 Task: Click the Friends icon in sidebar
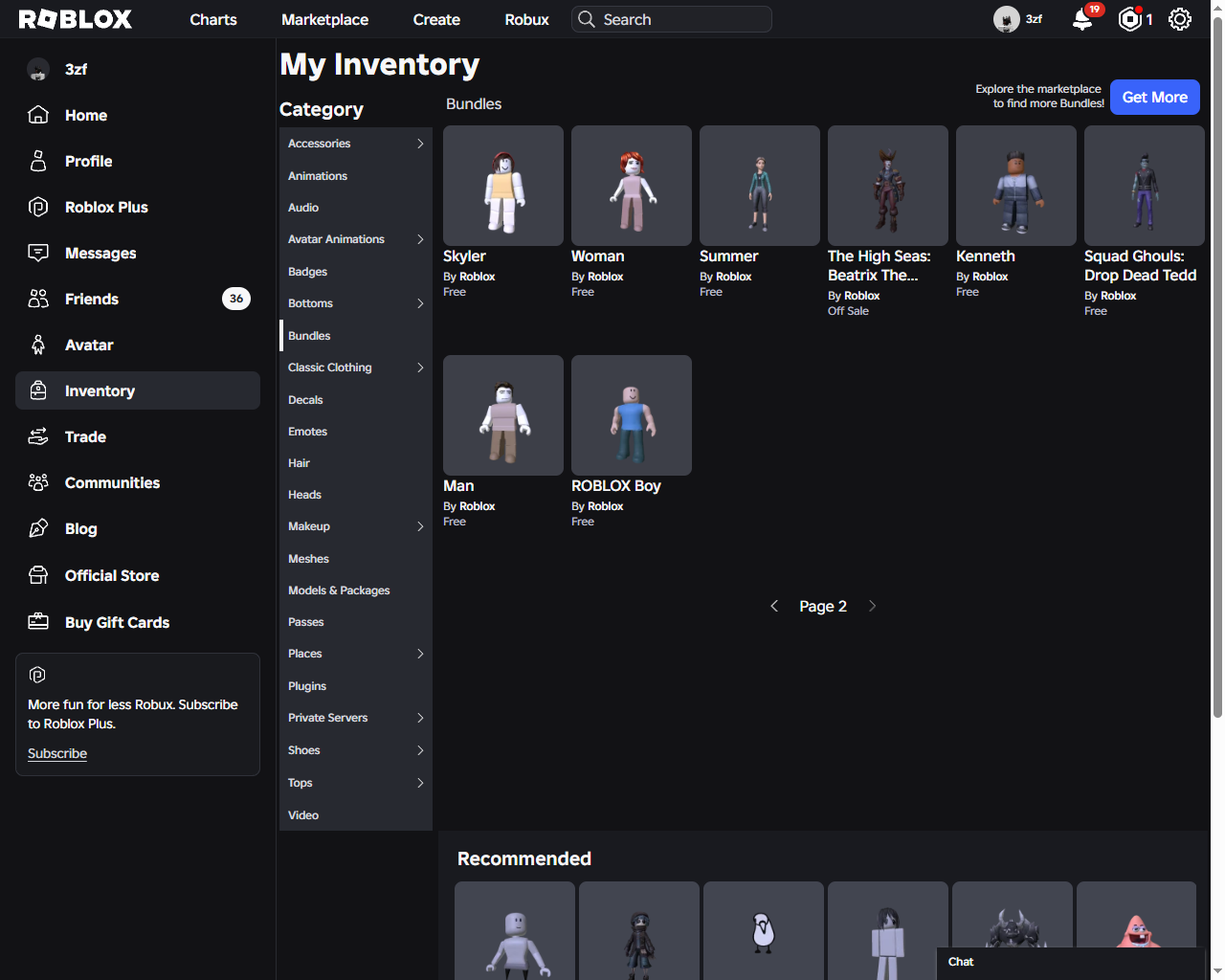(x=38, y=299)
